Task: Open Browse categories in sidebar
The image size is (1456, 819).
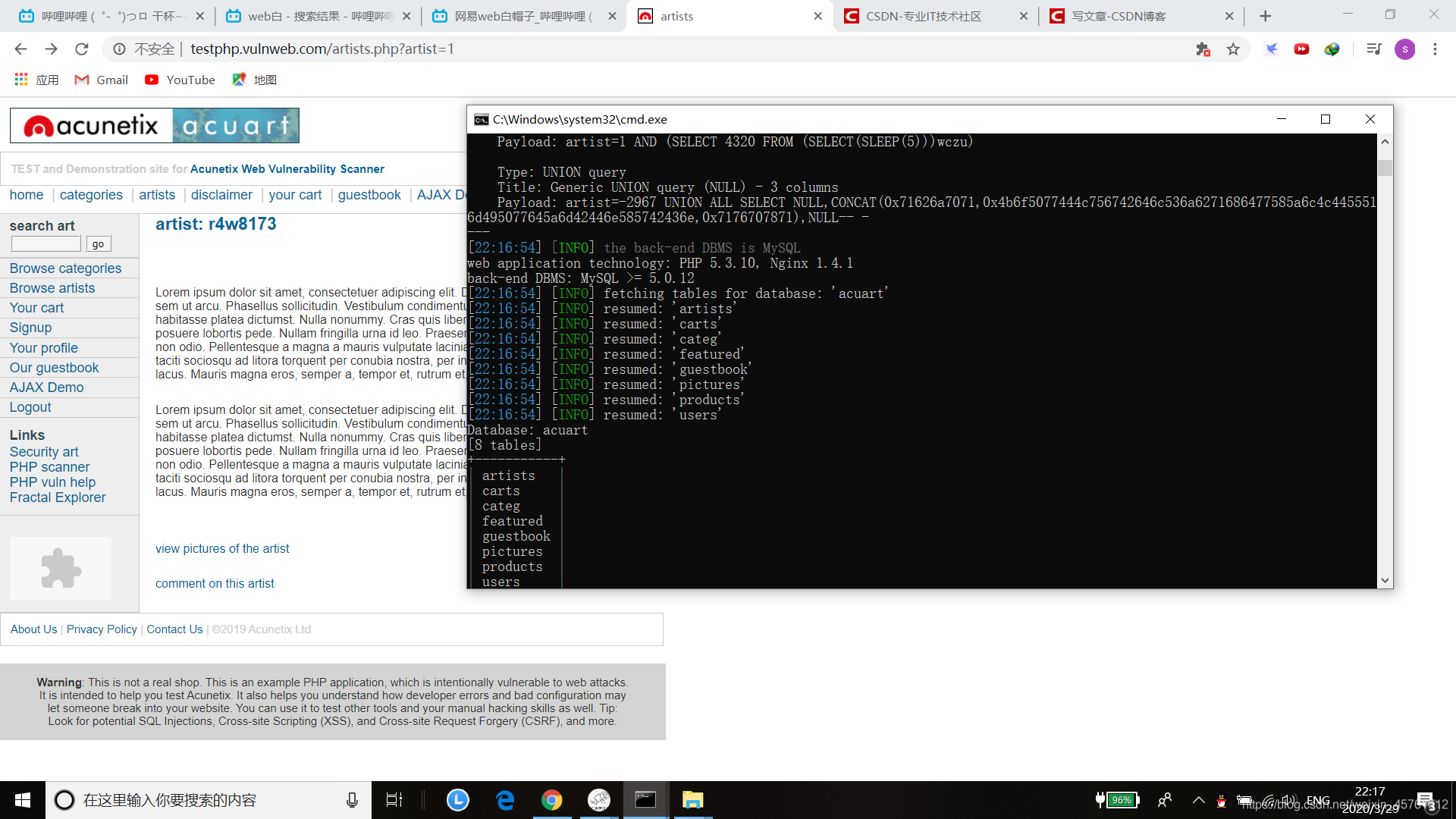Action: pos(65,268)
